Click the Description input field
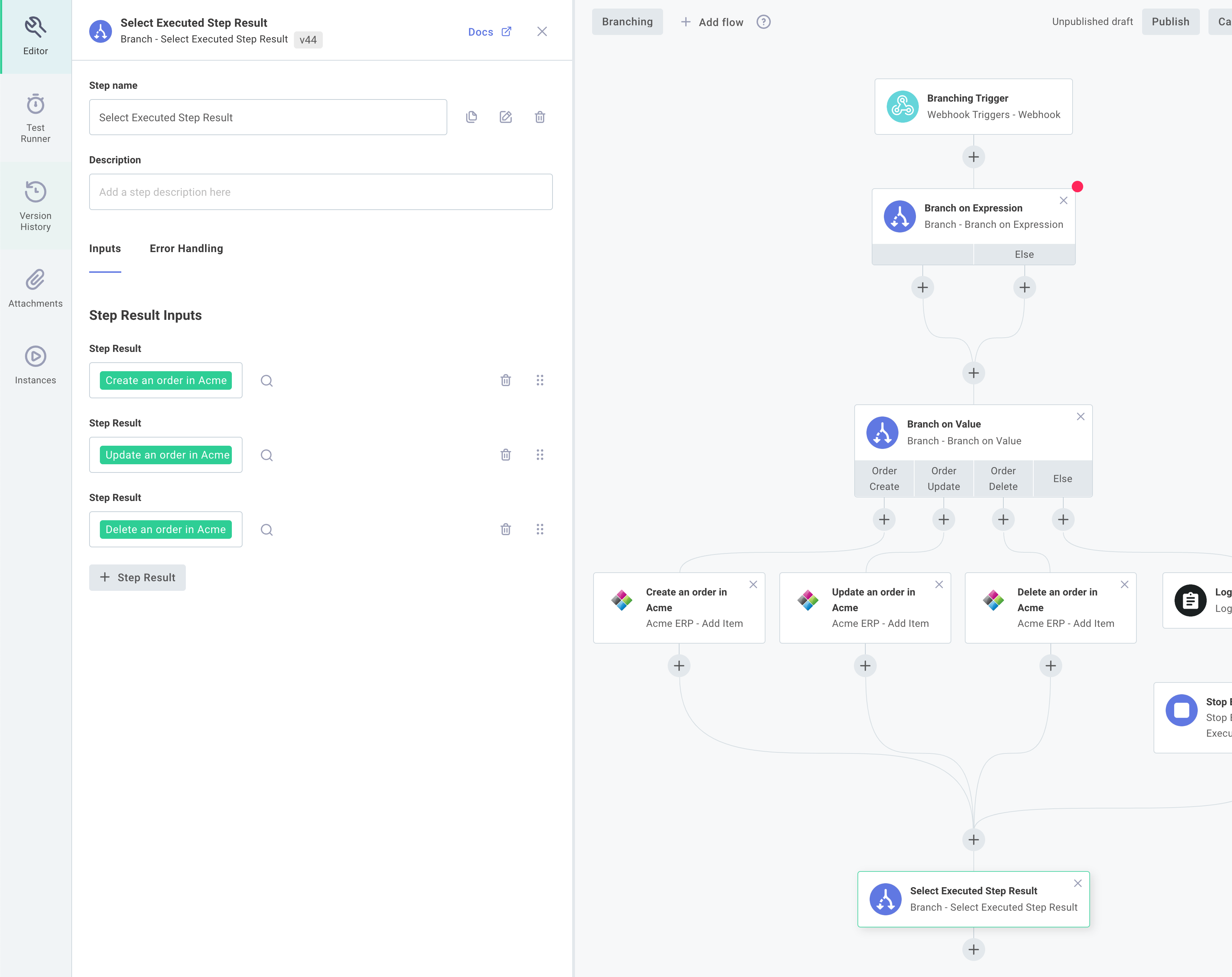This screenshot has height=977, width=1232. click(321, 192)
